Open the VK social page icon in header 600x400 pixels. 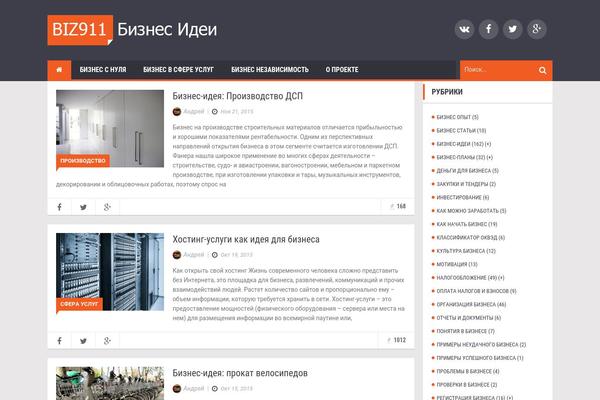point(464,29)
